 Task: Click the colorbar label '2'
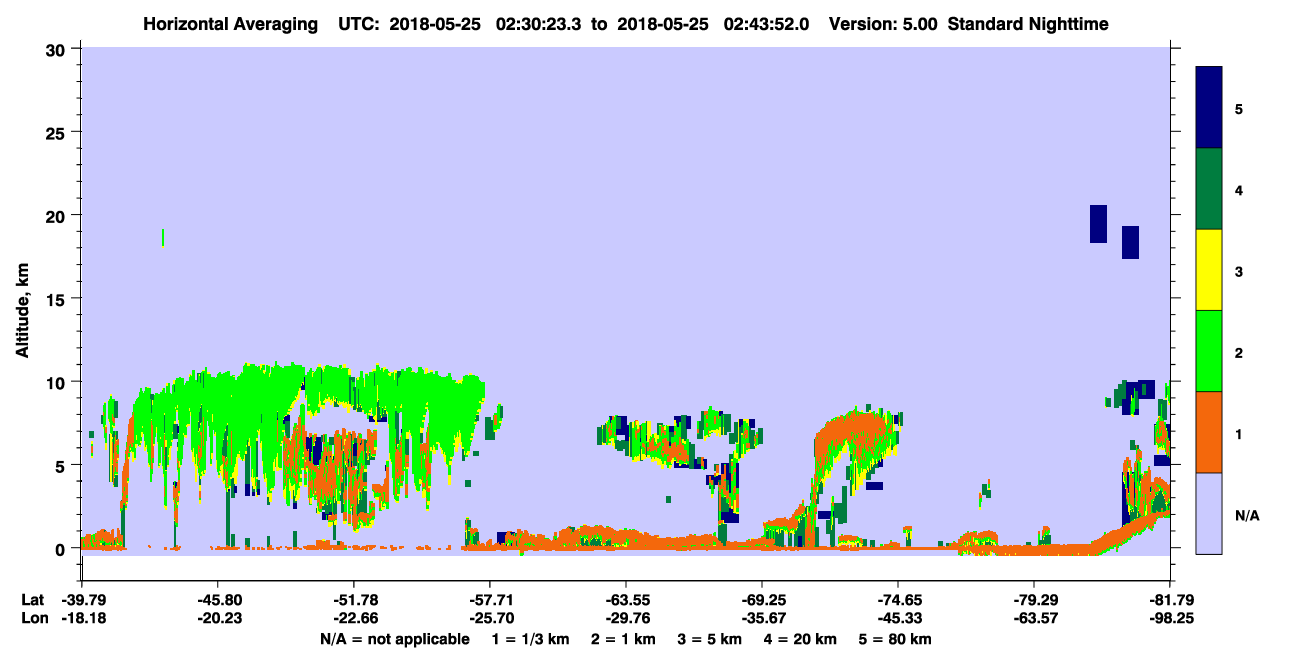pos(1238,352)
